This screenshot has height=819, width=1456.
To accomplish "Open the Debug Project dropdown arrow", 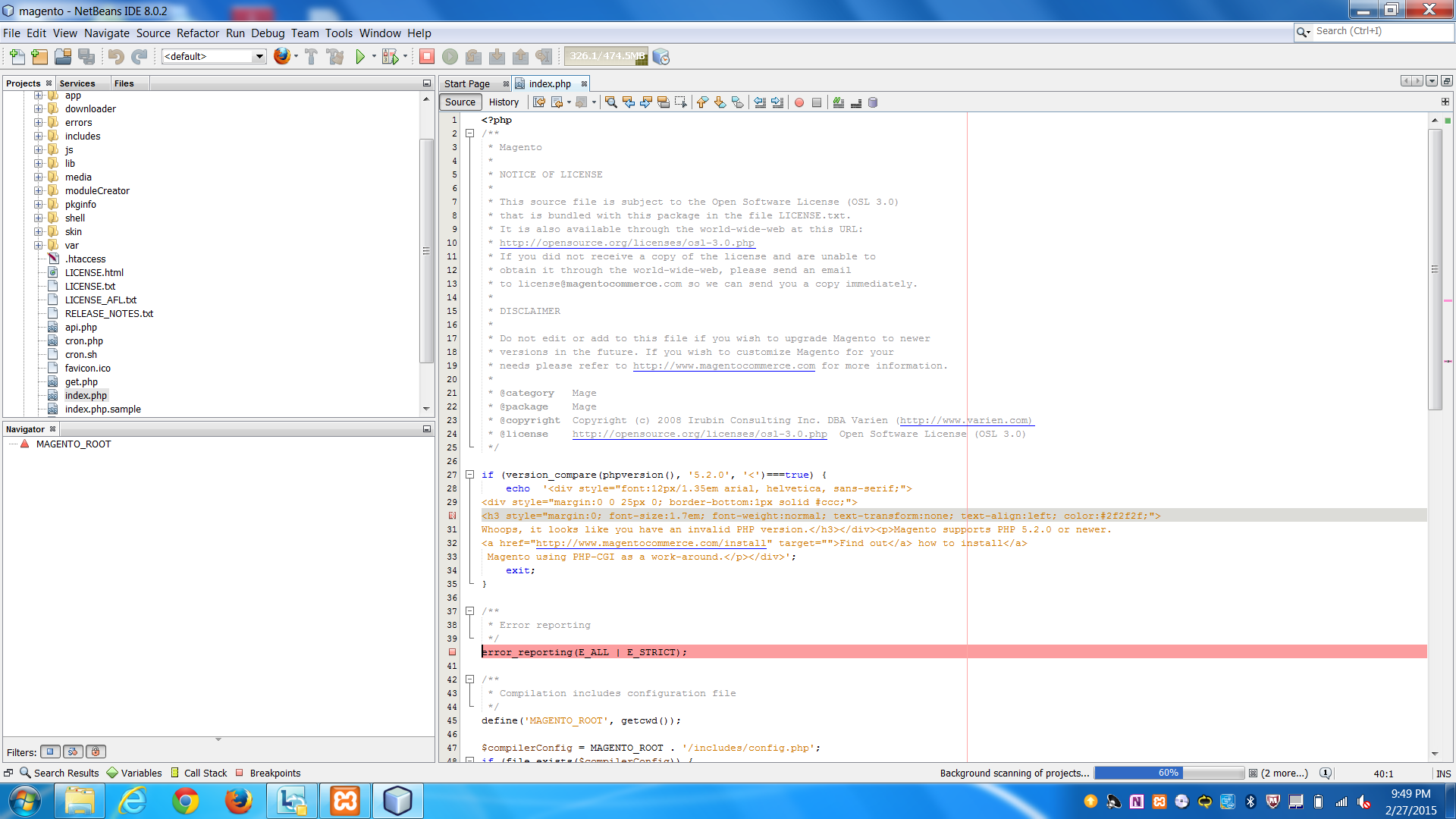I will [405, 56].
